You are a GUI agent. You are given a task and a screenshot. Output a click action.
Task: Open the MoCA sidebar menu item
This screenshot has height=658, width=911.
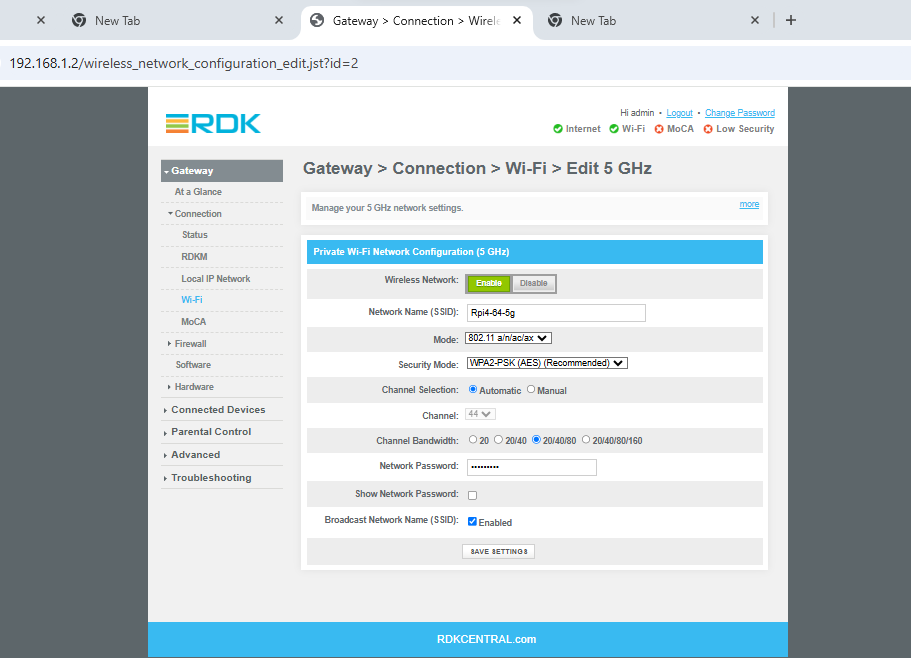[193, 322]
